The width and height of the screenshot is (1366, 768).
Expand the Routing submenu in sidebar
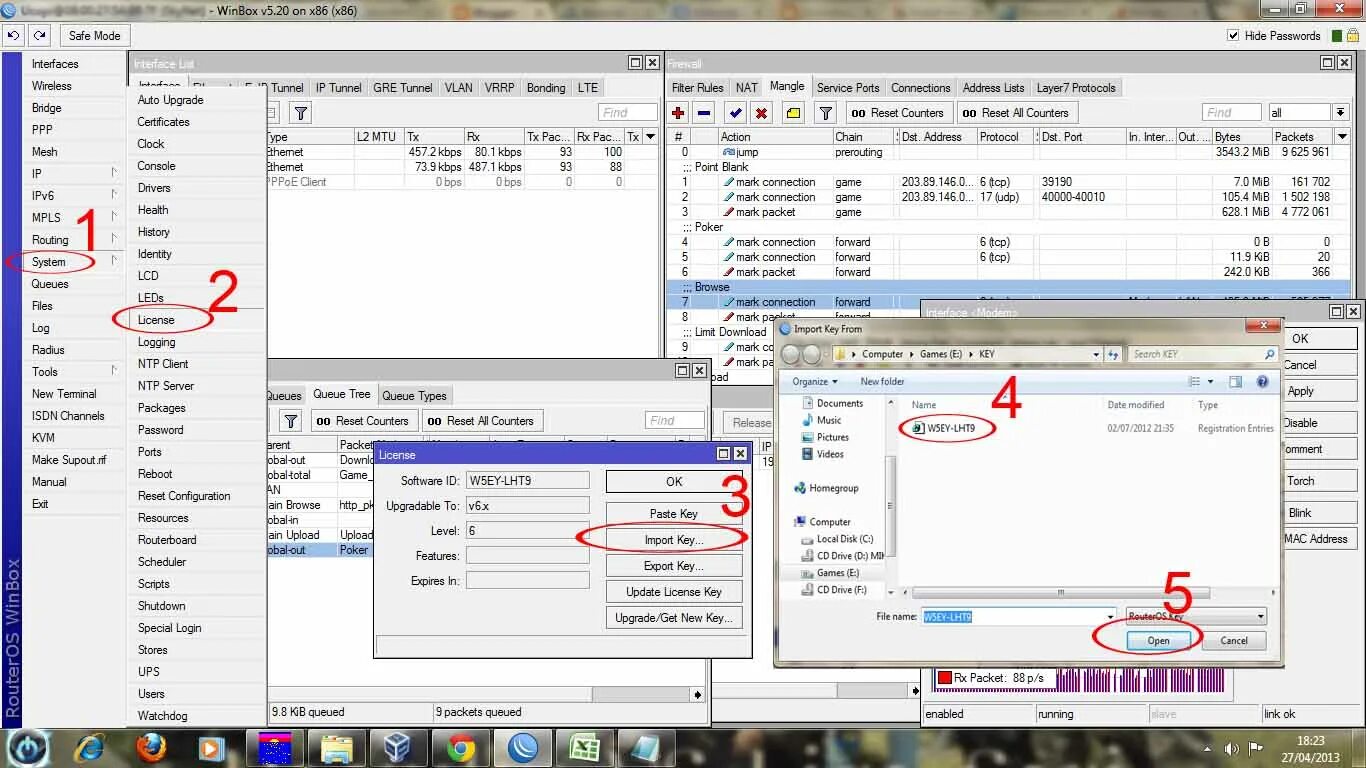[x=75, y=240]
